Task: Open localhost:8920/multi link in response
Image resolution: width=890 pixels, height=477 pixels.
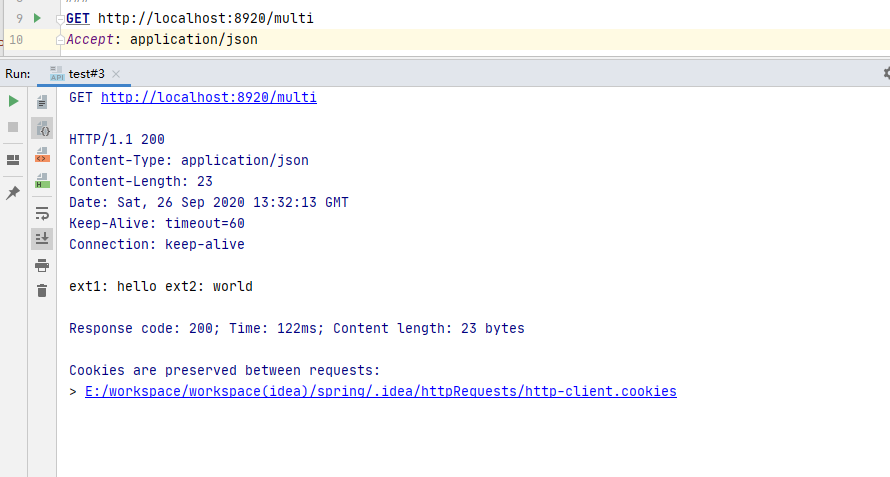Action: (208, 97)
